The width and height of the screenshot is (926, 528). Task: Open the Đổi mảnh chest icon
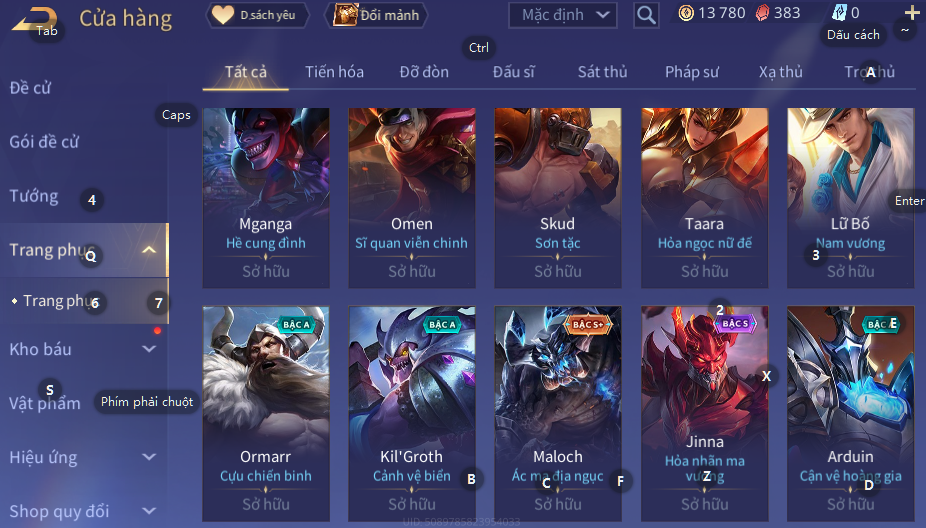click(345, 15)
